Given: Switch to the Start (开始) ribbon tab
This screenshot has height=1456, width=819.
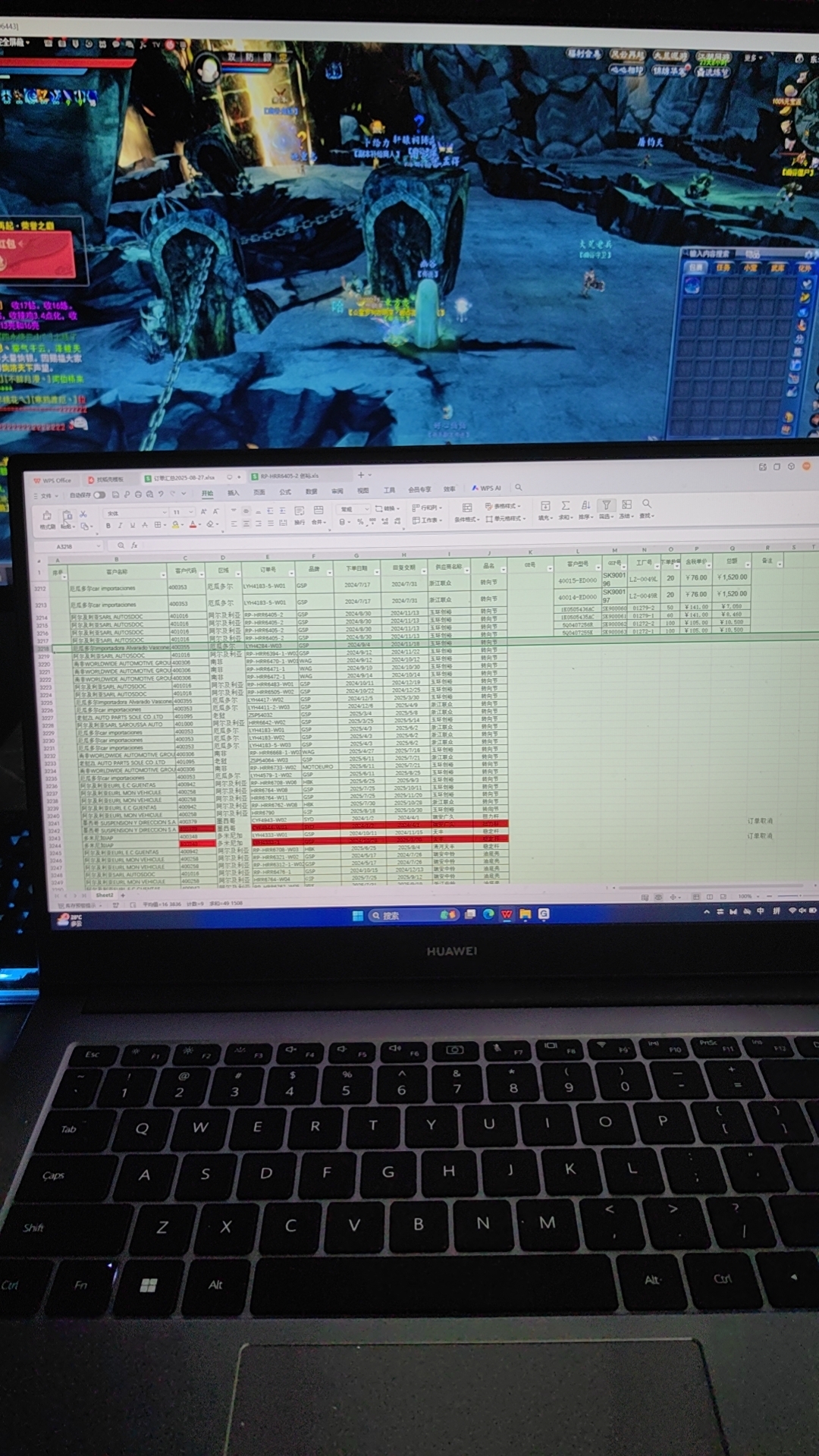Looking at the screenshot, I should [207, 493].
